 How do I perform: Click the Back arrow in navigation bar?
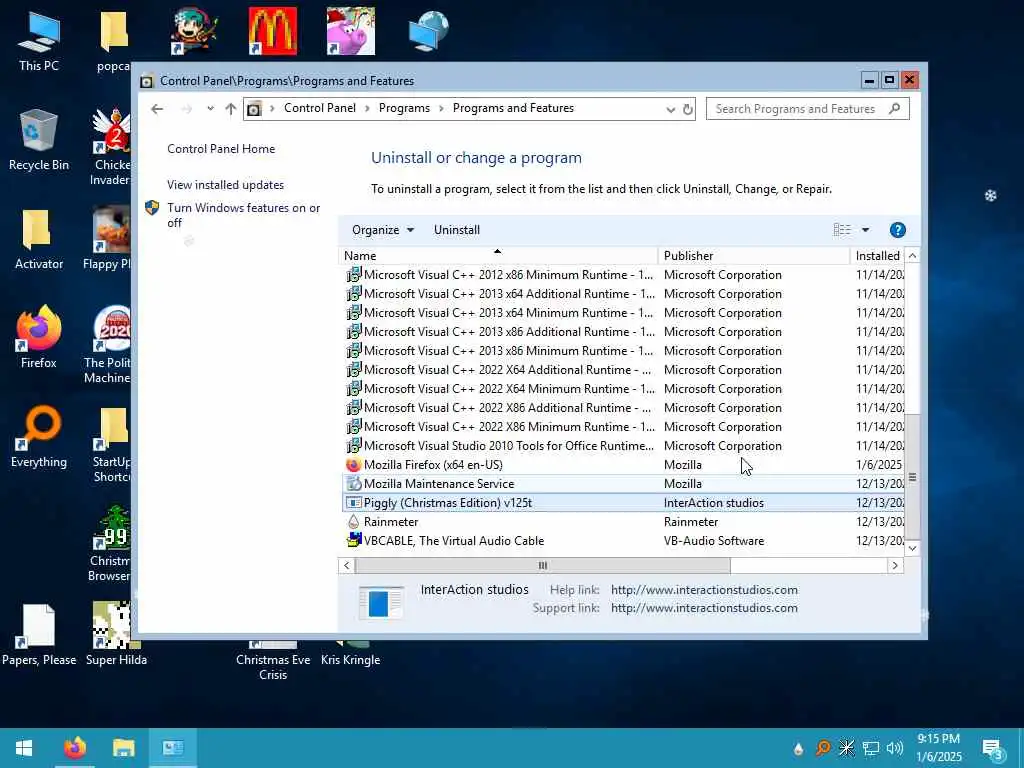157,109
